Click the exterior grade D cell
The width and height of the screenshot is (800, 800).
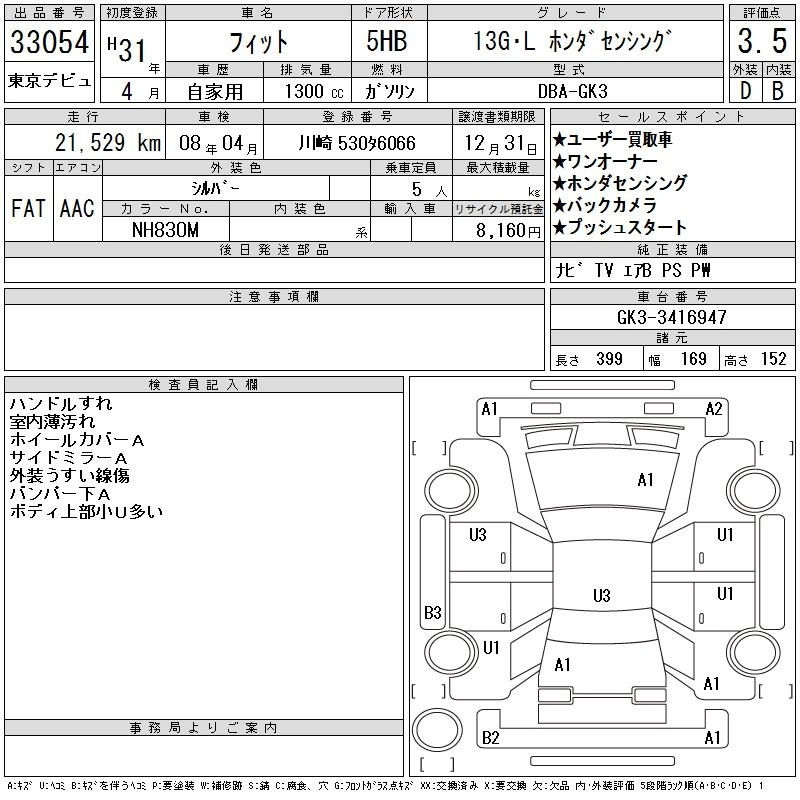[x=745, y=91]
